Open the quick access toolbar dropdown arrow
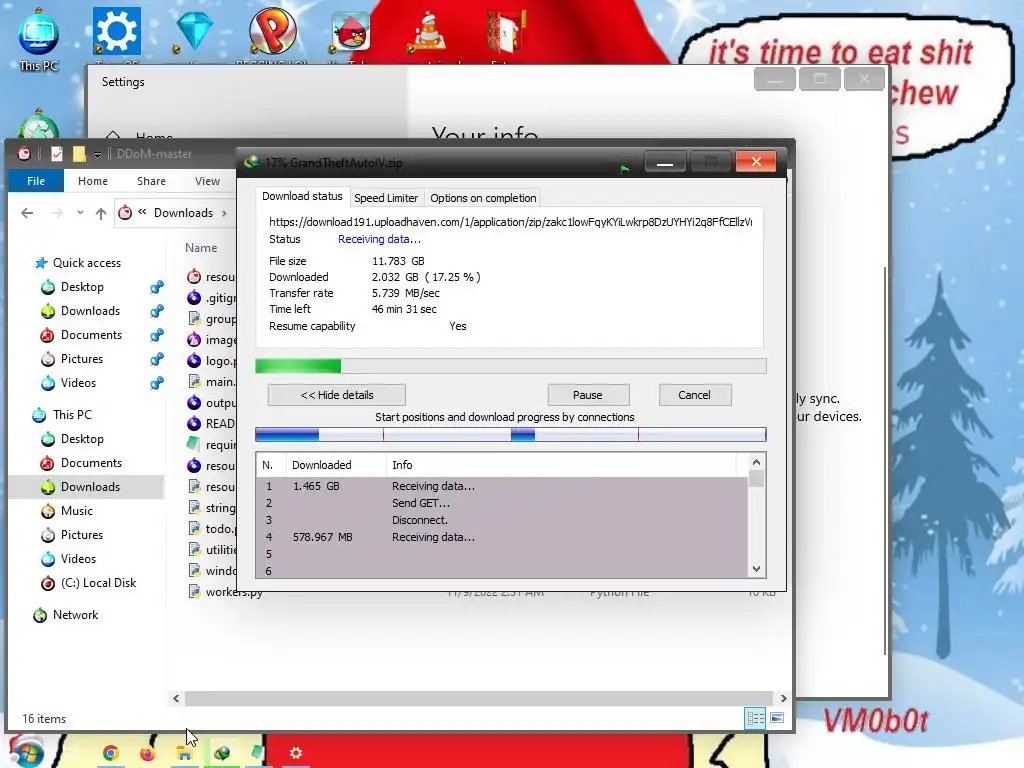 tap(97, 155)
